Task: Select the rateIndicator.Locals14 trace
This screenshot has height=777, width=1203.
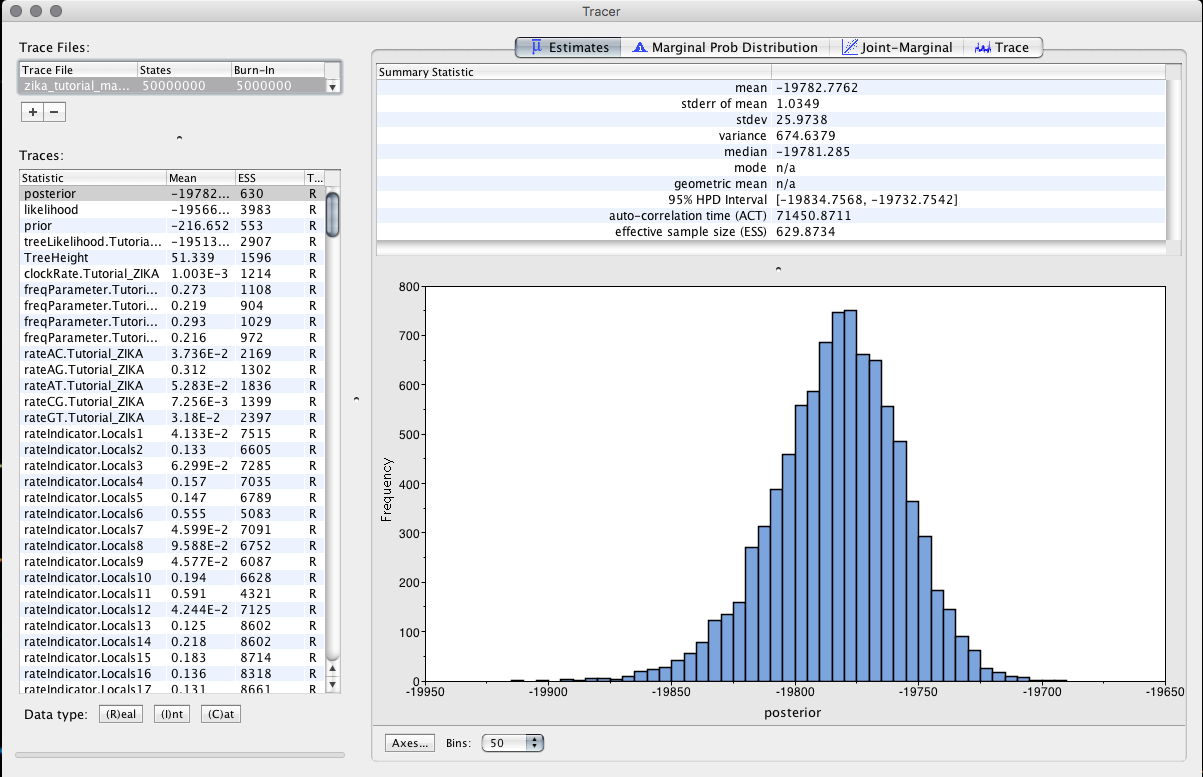Action: click(173, 642)
